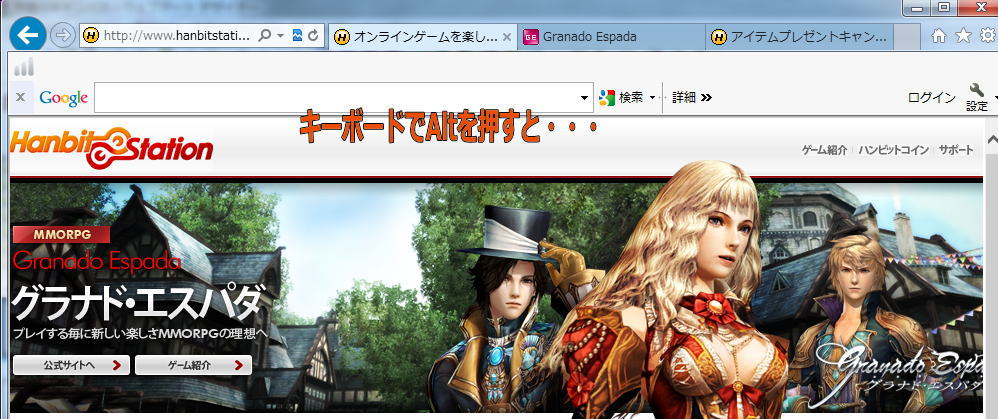Click the Google logo on toolbar
The width and height of the screenshot is (998, 419).
coord(64,98)
